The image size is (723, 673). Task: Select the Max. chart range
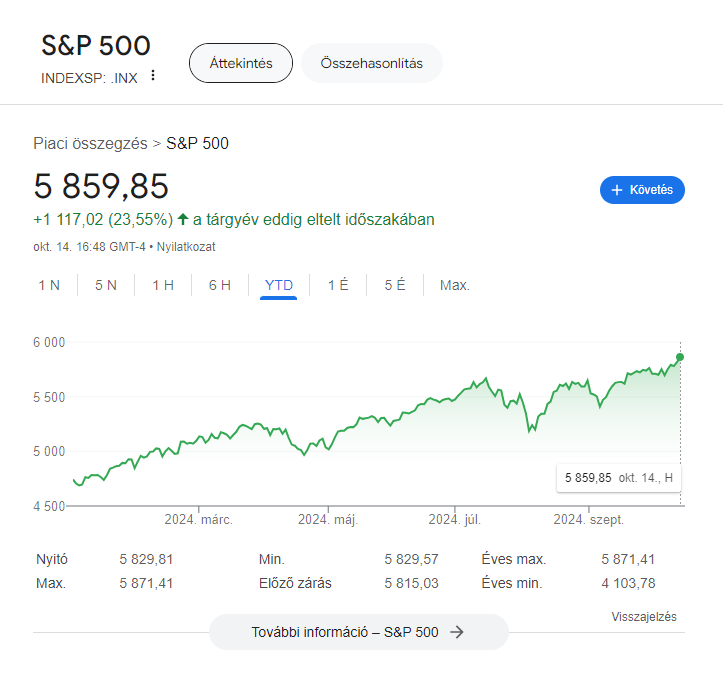pos(455,285)
